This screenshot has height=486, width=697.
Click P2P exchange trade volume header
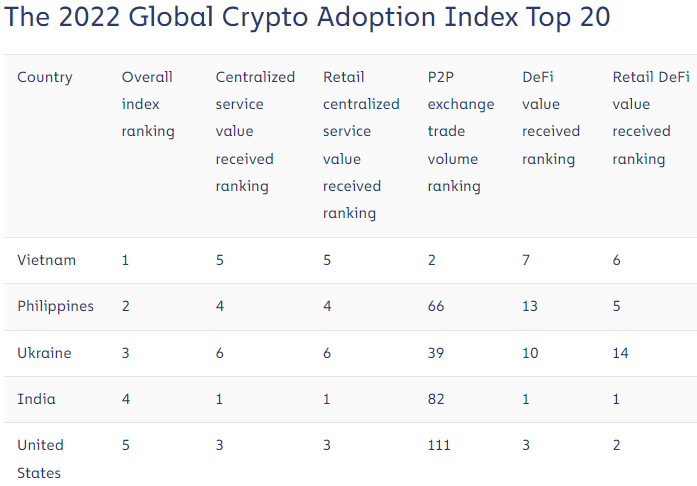click(x=460, y=131)
